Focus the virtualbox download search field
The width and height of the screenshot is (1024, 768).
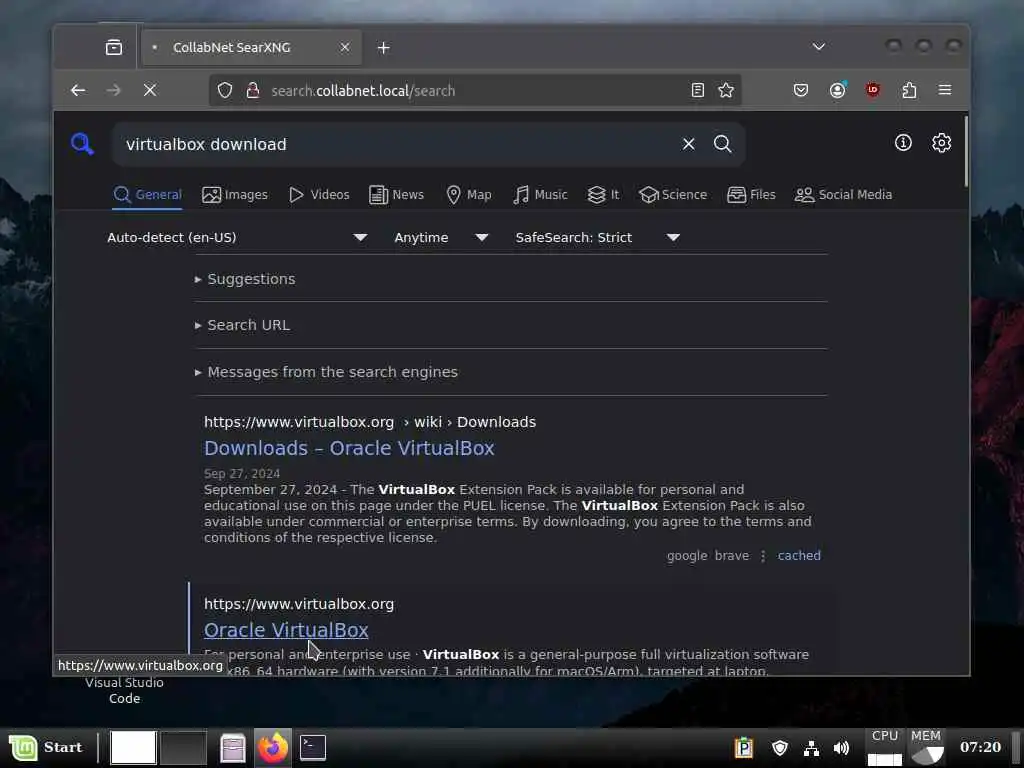pyautogui.click(x=398, y=144)
